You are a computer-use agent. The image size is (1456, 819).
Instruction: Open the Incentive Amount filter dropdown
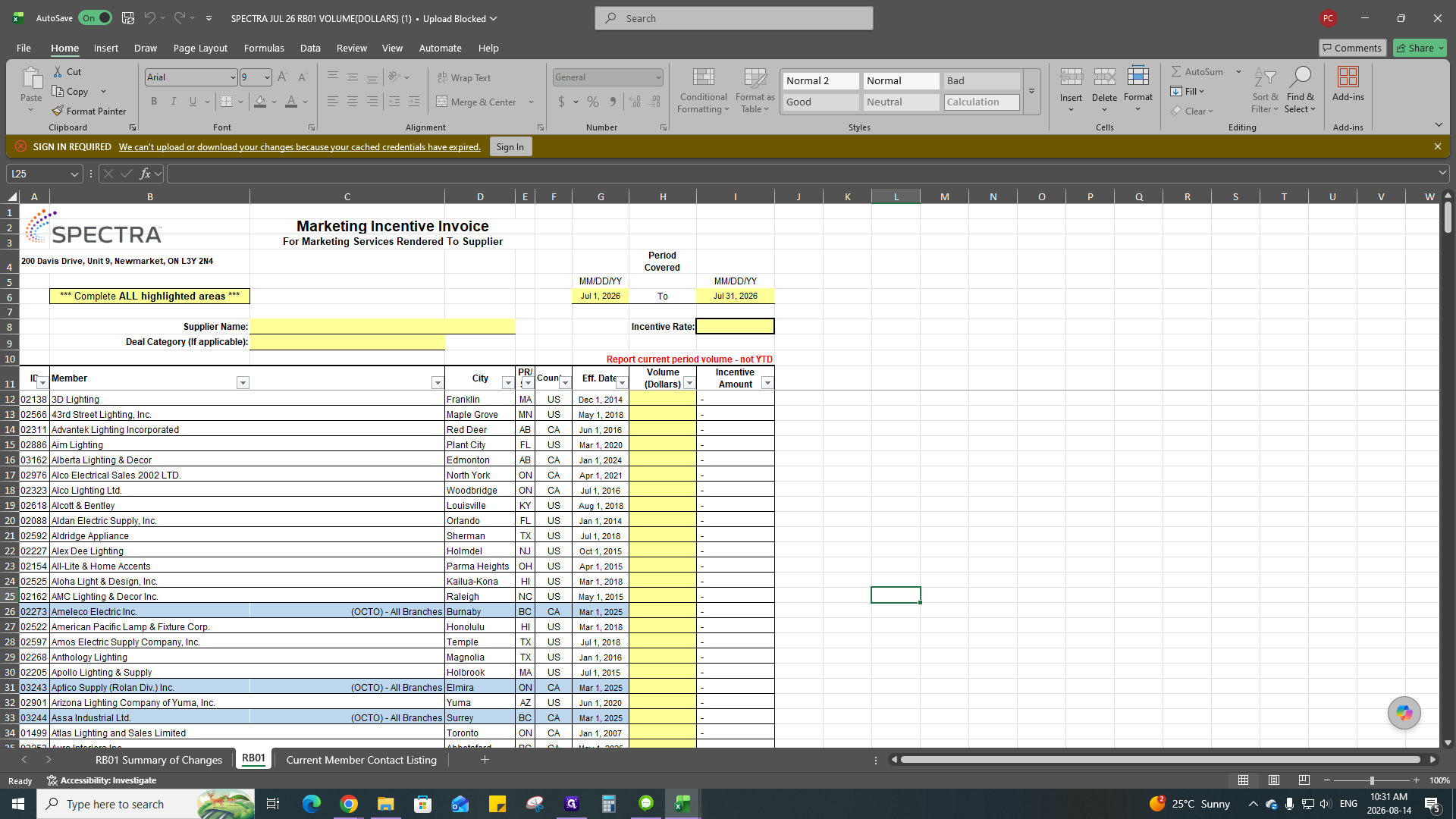767,383
